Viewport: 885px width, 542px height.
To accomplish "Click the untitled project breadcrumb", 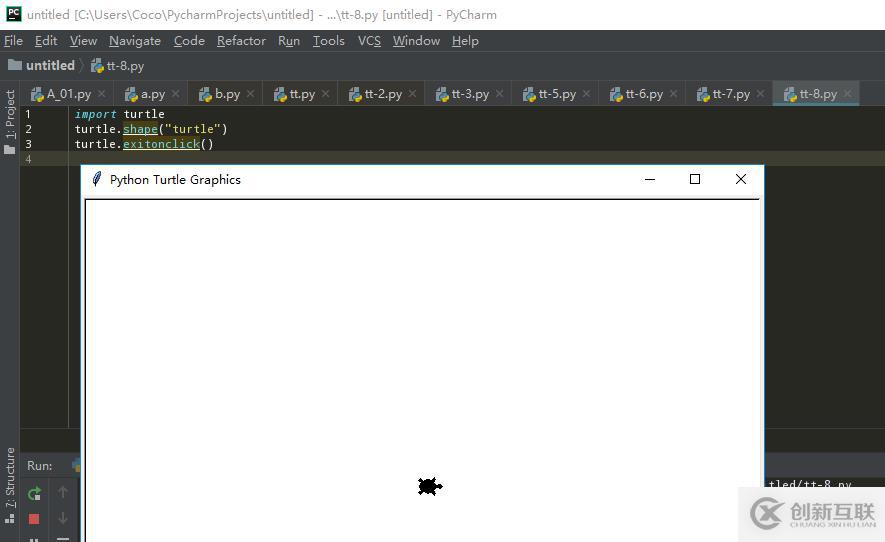I will pos(42,65).
